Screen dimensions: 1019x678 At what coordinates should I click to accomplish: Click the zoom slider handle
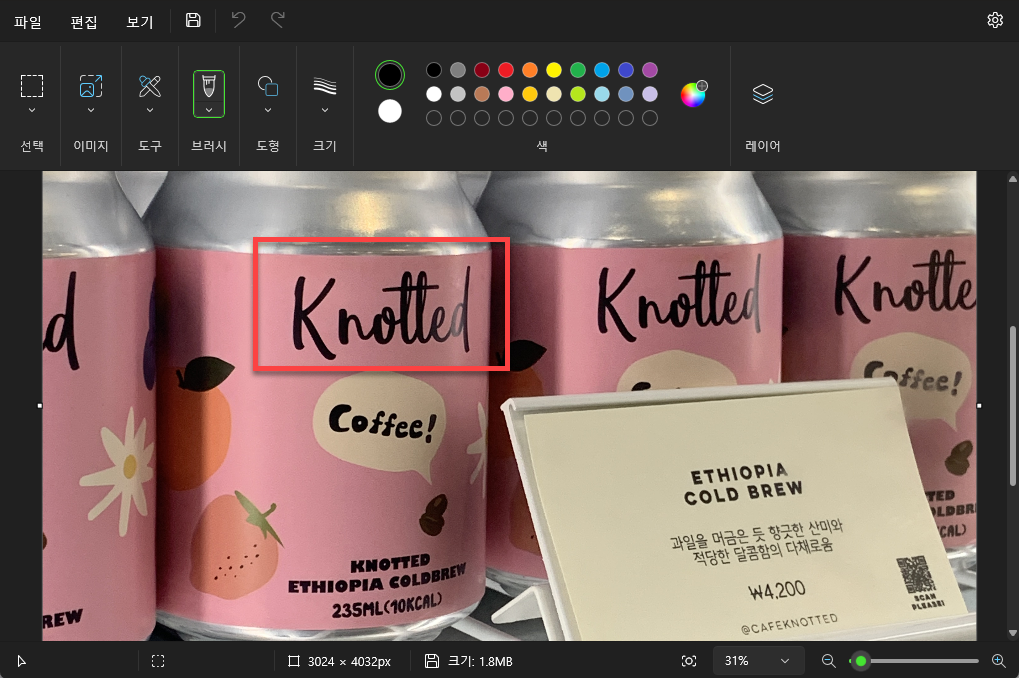click(x=861, y=661)
